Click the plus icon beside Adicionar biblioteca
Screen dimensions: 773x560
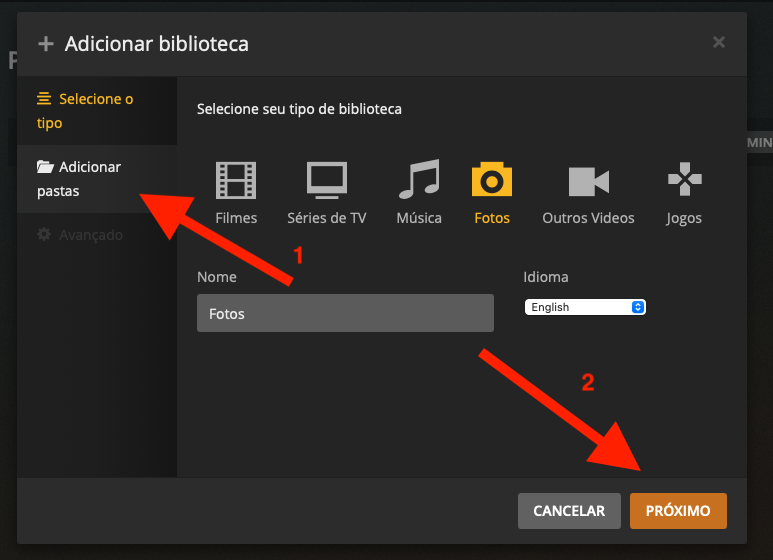pyautogui.click(x=45, y=44)
